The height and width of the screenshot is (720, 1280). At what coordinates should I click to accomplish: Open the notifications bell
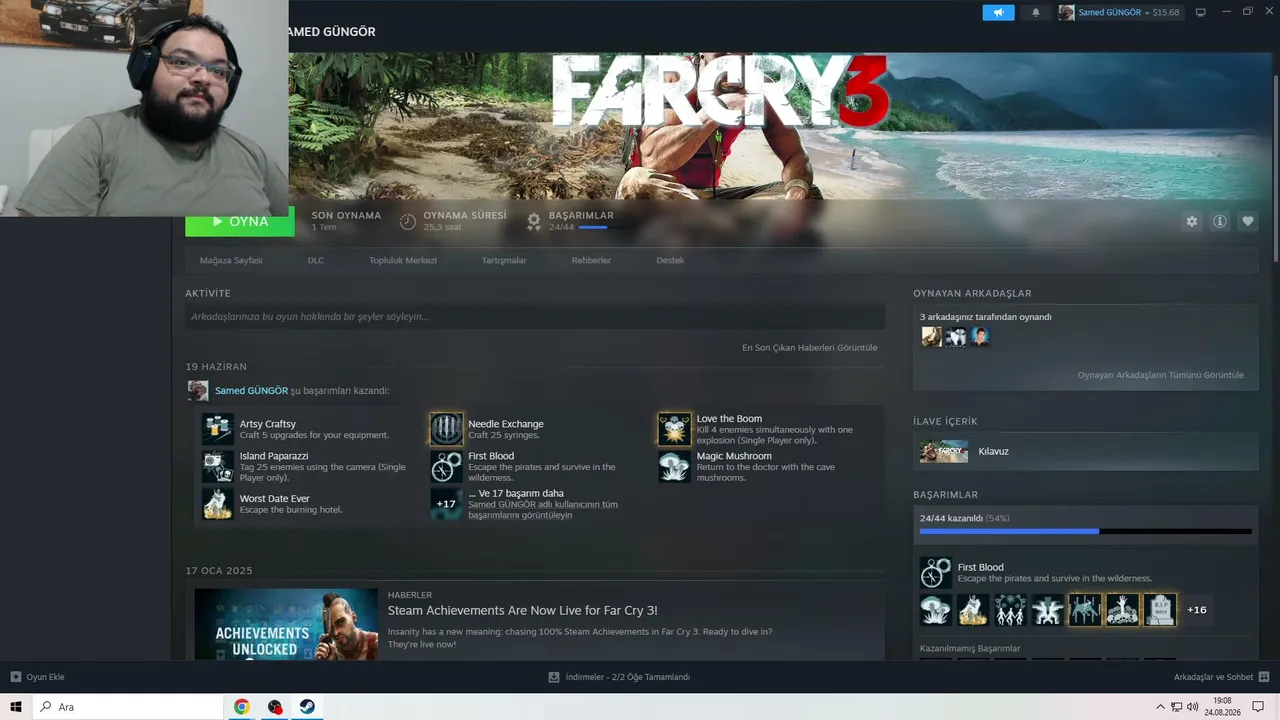1036,13
